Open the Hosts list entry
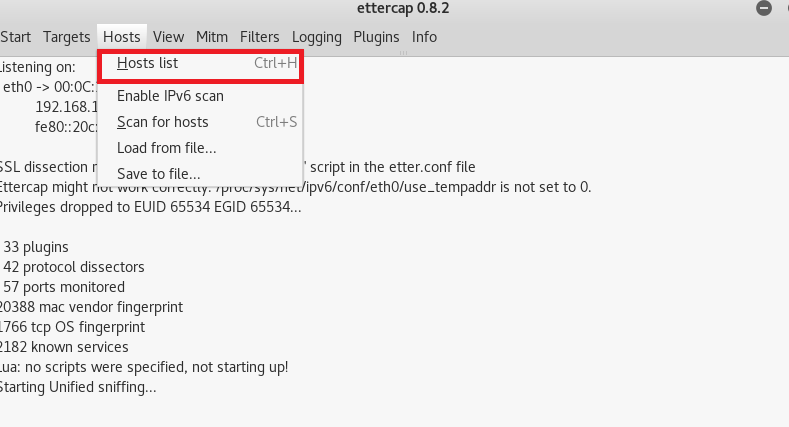 [201, 63]
